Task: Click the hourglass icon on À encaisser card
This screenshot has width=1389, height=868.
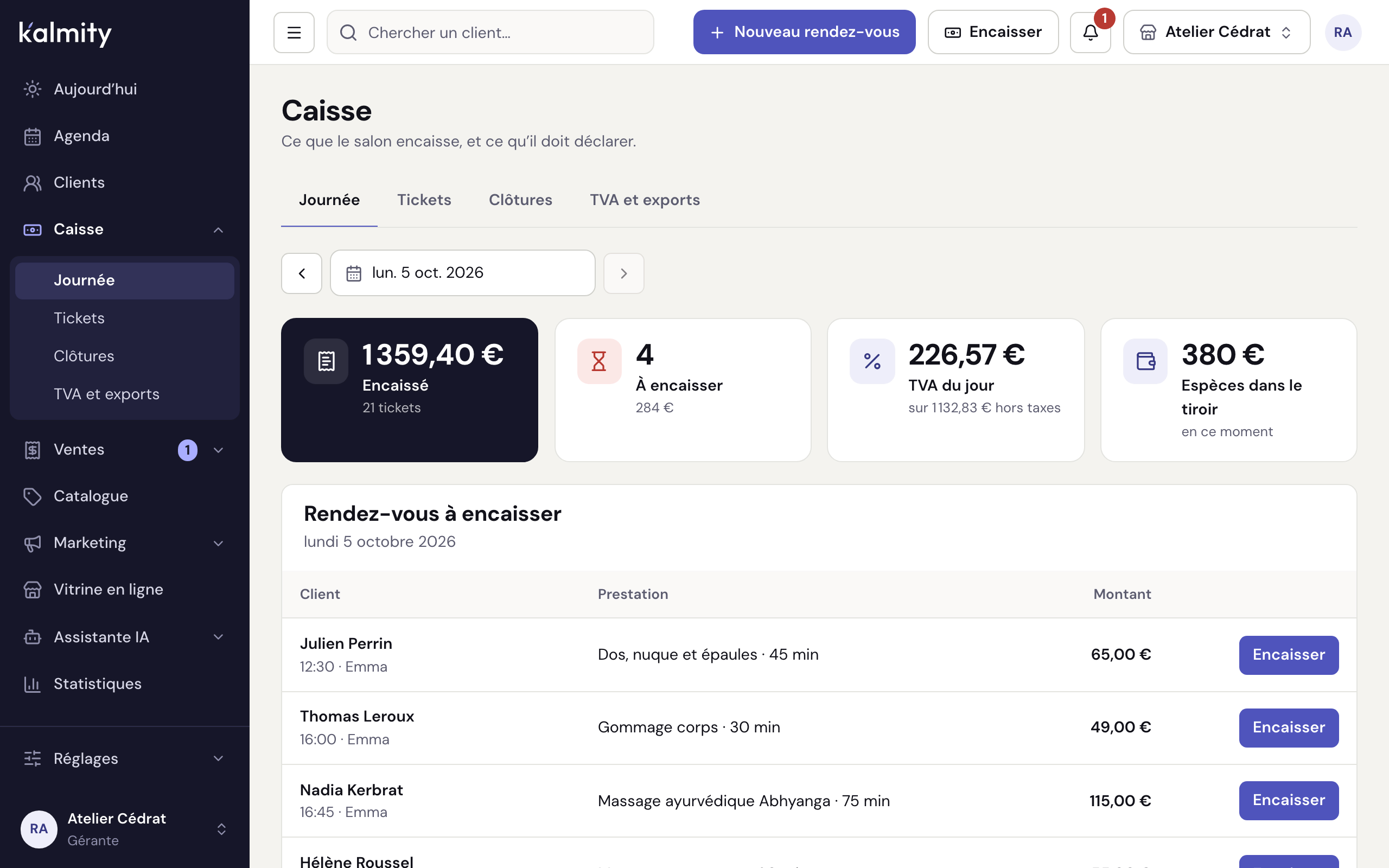Action: coord(599,361)
